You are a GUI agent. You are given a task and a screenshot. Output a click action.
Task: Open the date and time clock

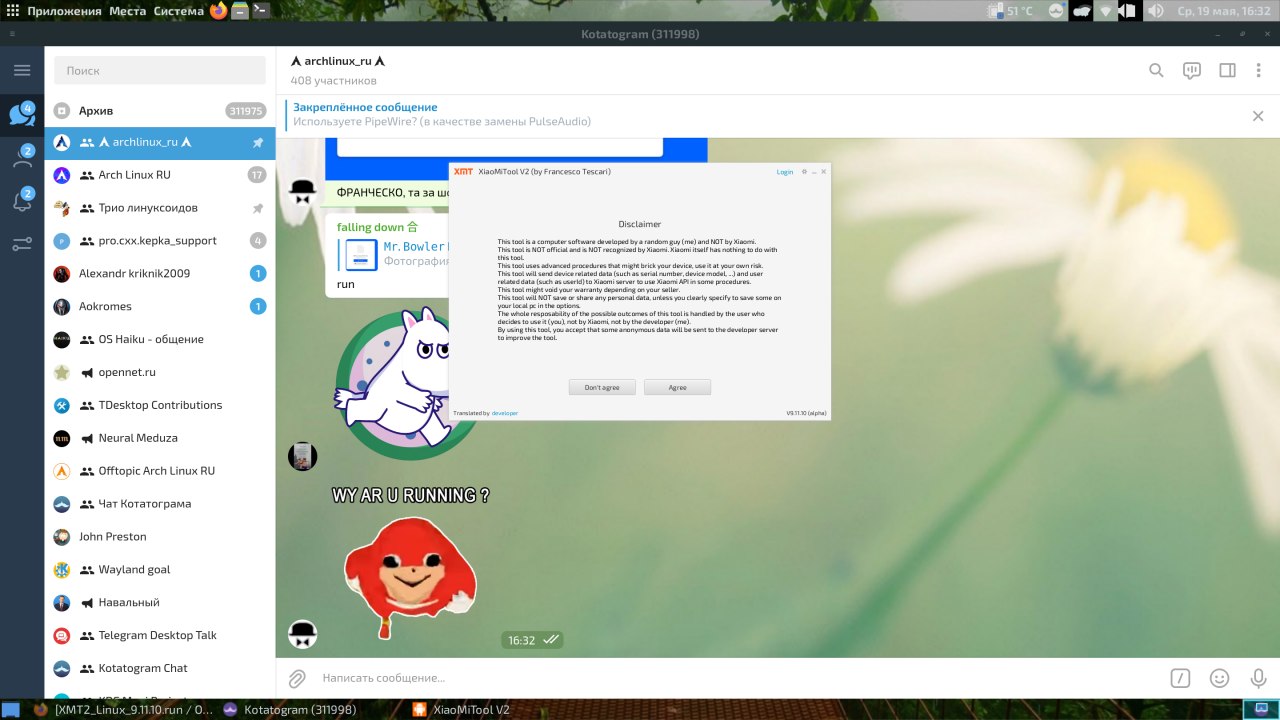click(x=1222, y=11)
